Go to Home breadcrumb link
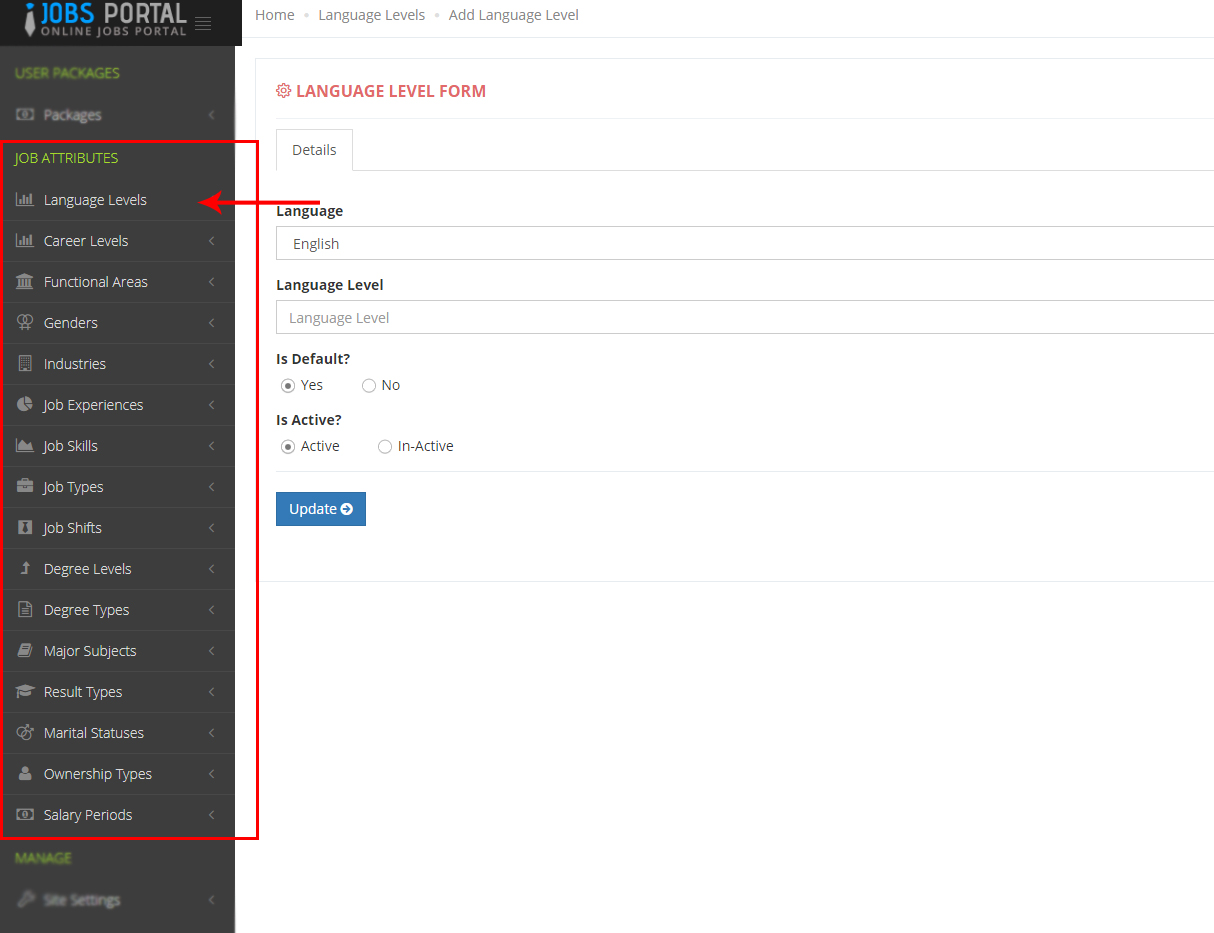This screenshot has width=1214, height=933. click(275, 15)
